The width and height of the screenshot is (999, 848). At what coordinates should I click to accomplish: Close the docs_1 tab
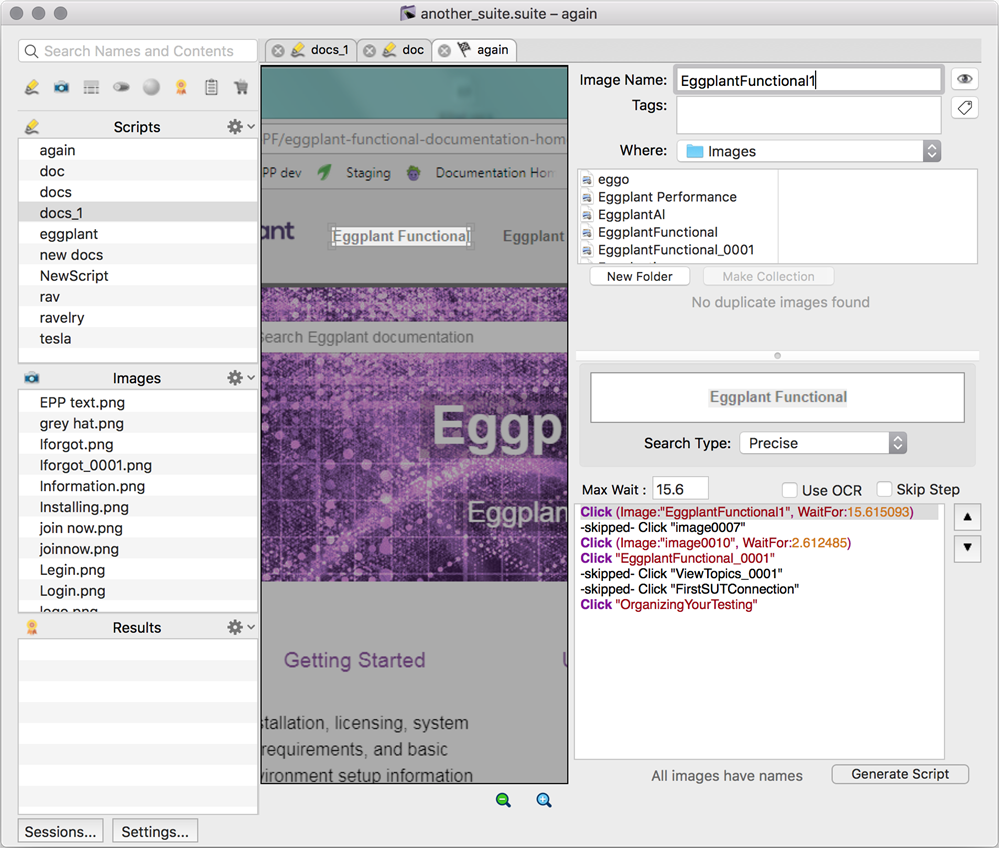278,50
